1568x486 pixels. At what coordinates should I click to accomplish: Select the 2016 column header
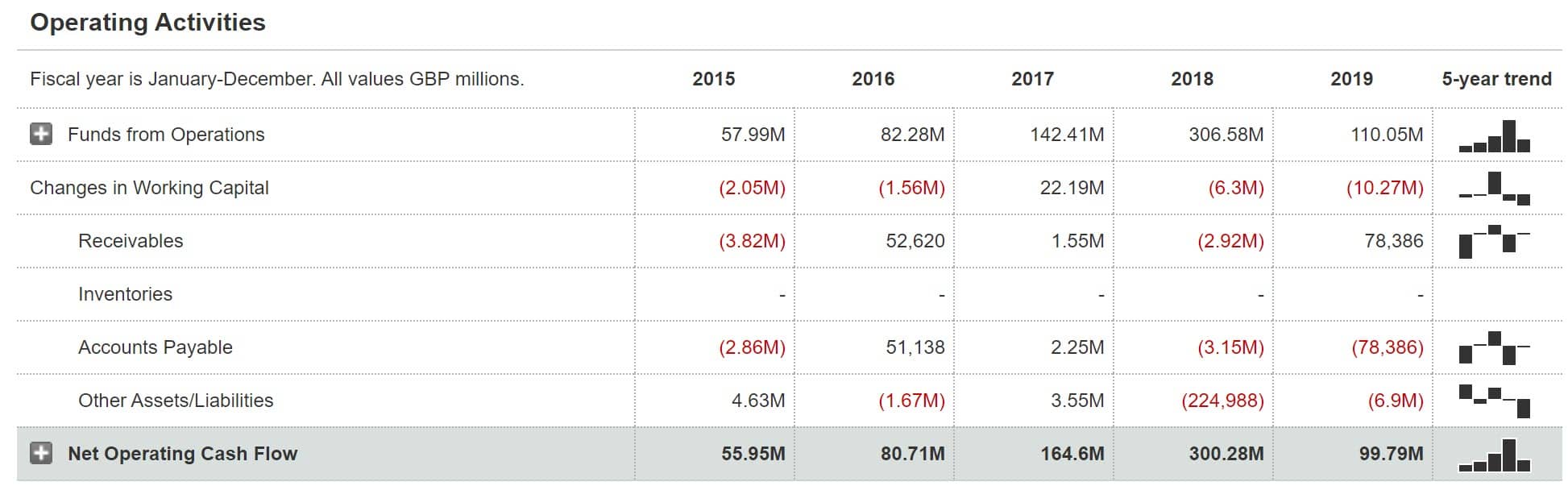(873, 79)
